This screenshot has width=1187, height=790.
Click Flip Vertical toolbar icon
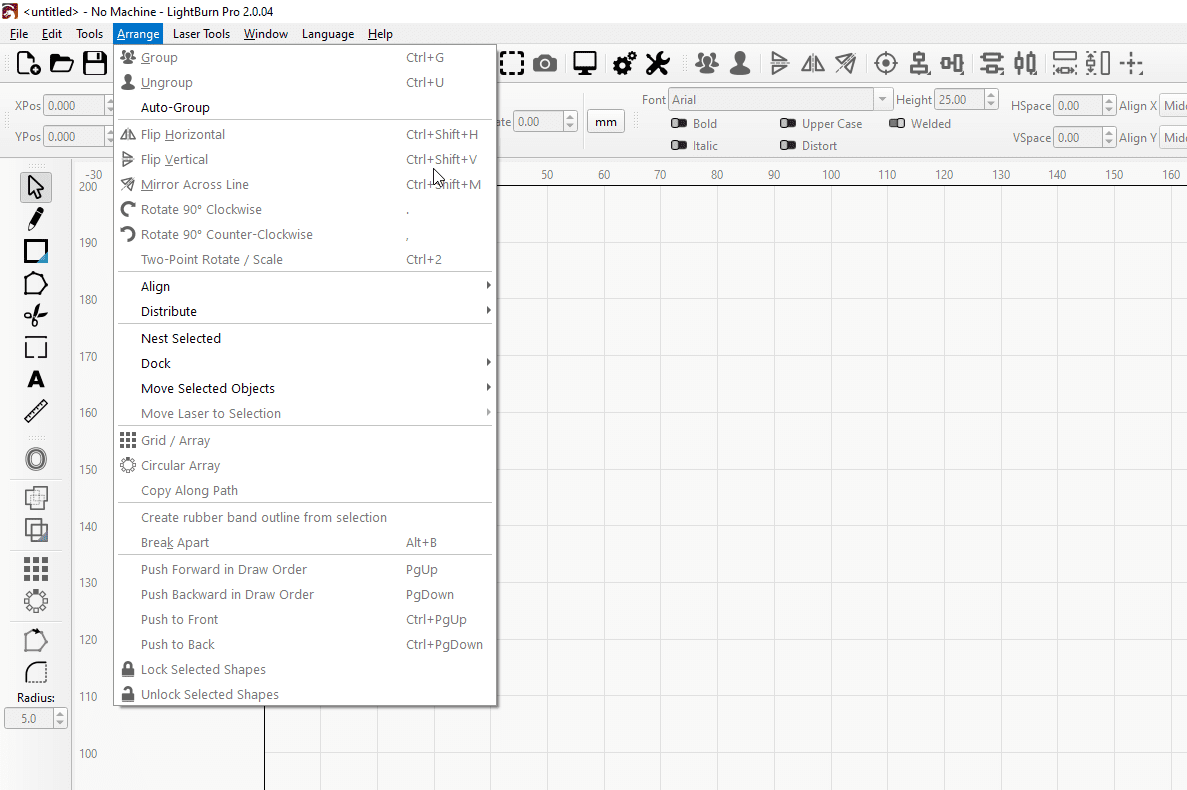[779, 64]
